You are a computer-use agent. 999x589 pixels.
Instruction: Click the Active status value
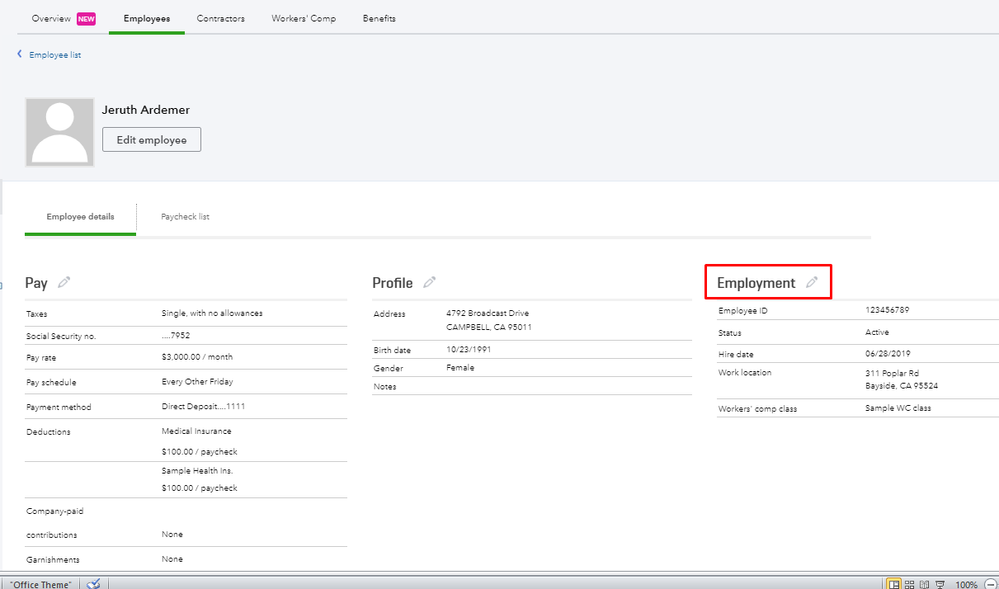(877, 332)
